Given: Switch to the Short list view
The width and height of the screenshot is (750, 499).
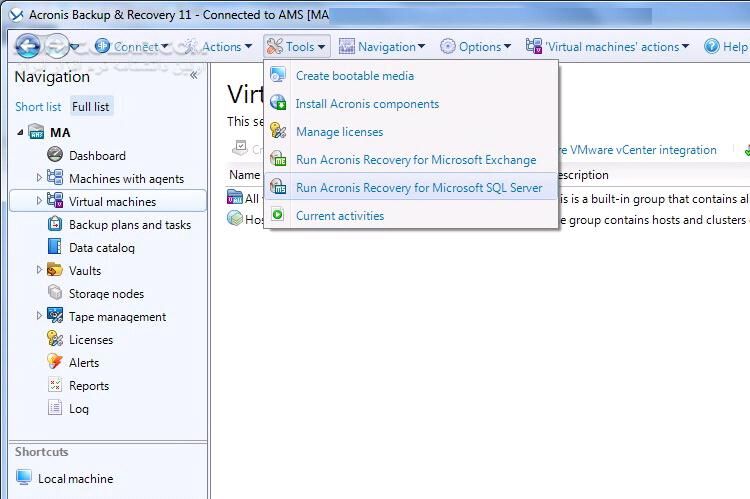Looking at the screenshot, I should click(x=38, y=106).
